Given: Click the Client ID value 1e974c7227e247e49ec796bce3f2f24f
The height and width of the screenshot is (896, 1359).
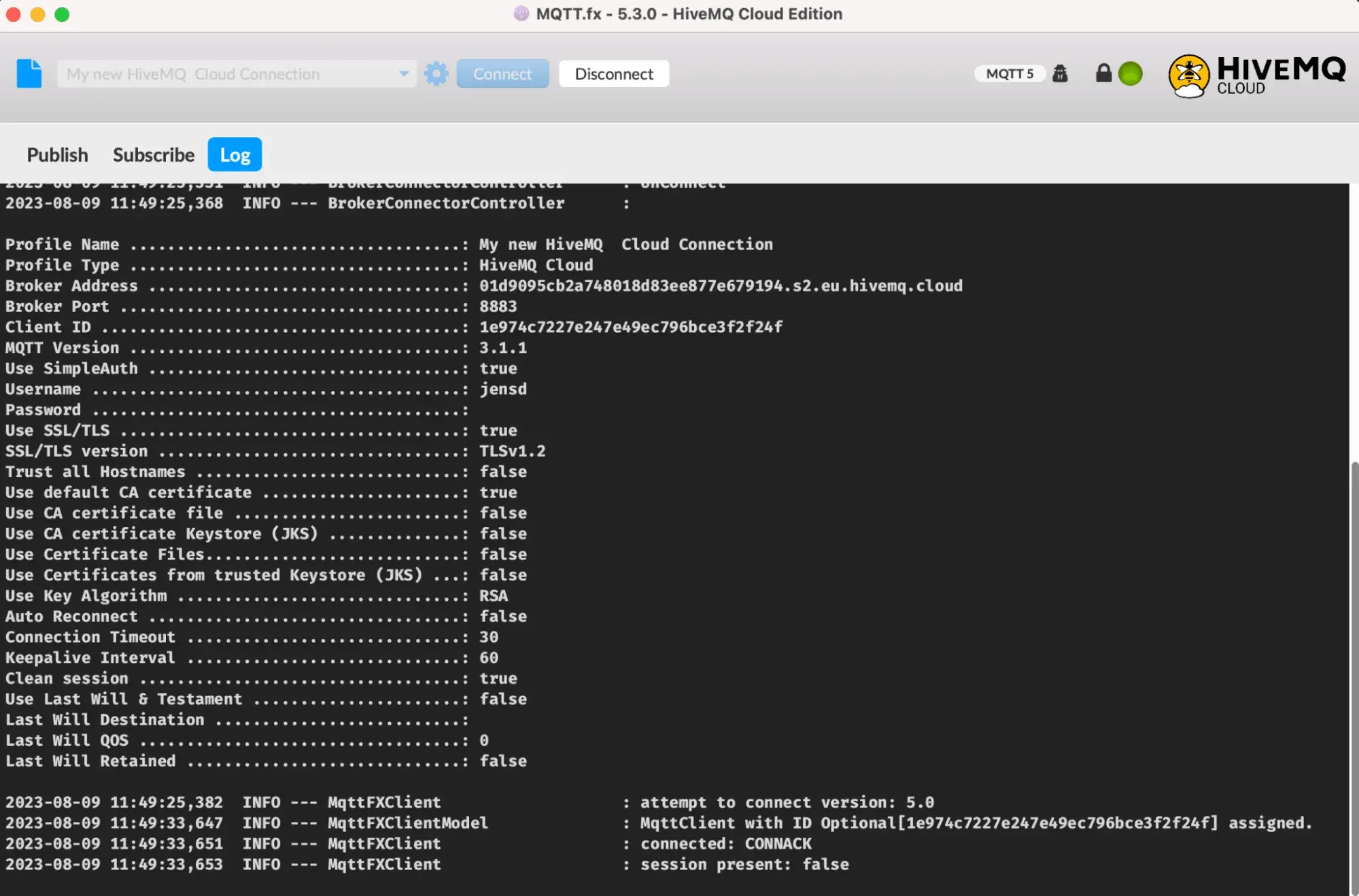Looking at the screenshot, I should (x=631, y=327).
